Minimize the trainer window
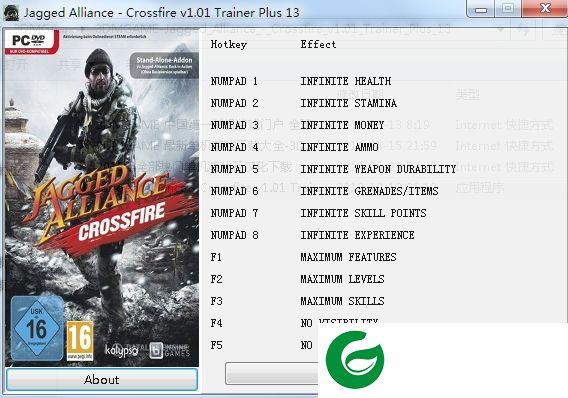The height and width of the screenshot is (398, 568). (481, 9)
